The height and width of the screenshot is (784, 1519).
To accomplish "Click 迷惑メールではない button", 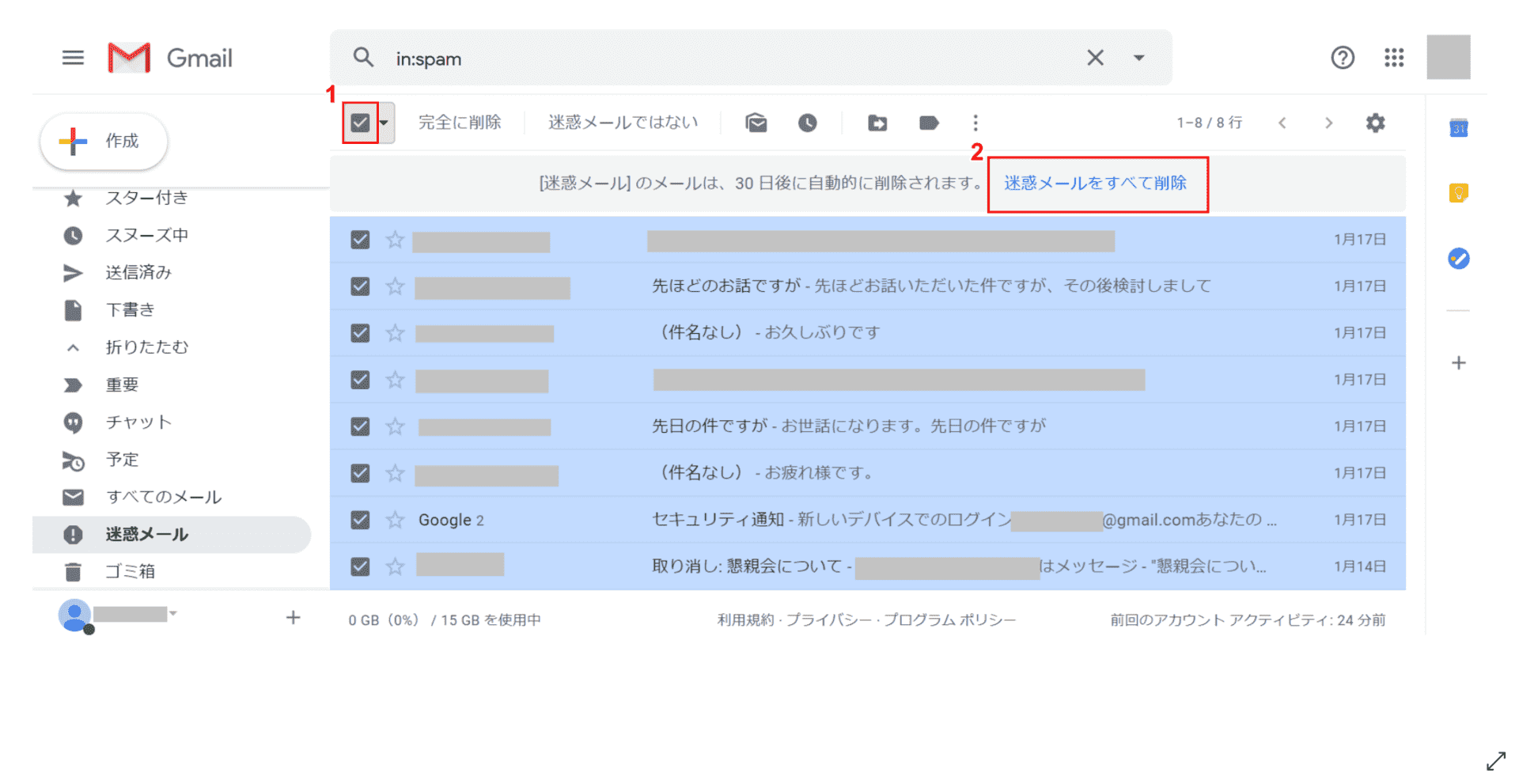I will click(x=623, y=123).
